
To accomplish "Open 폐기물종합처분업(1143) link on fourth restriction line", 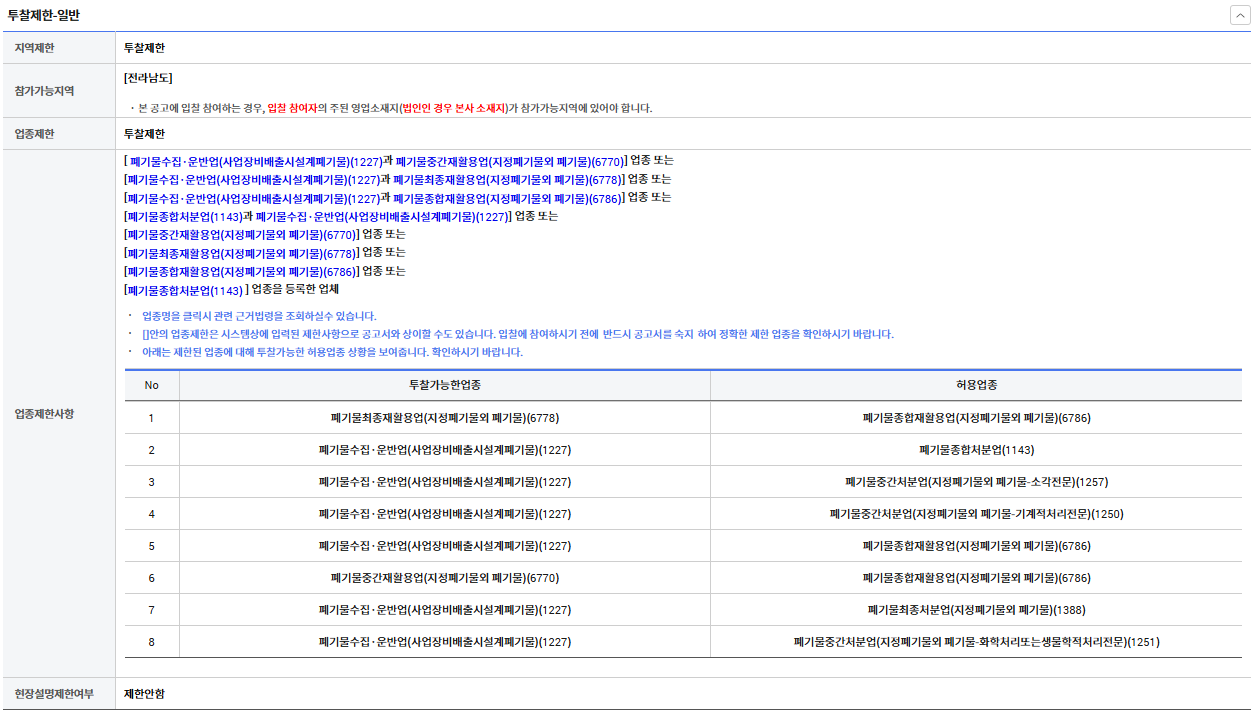I will pos(183,217).
